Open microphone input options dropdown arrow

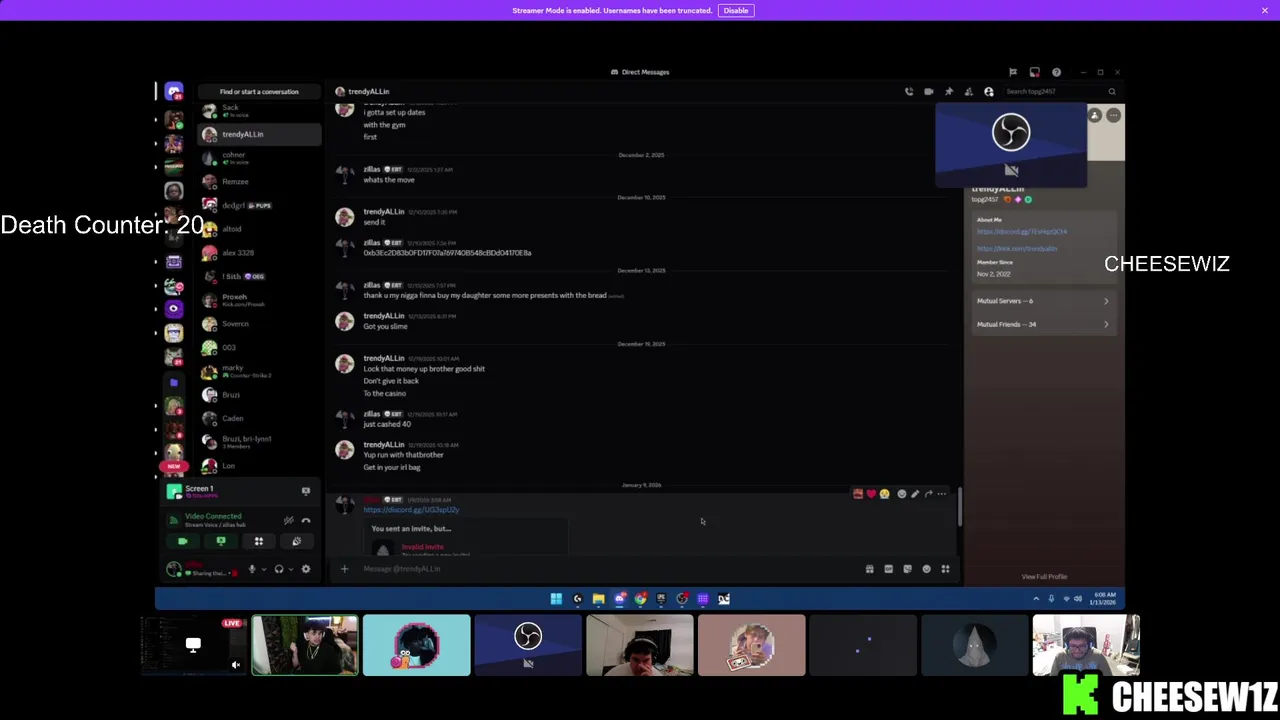(x=264, y=569)
